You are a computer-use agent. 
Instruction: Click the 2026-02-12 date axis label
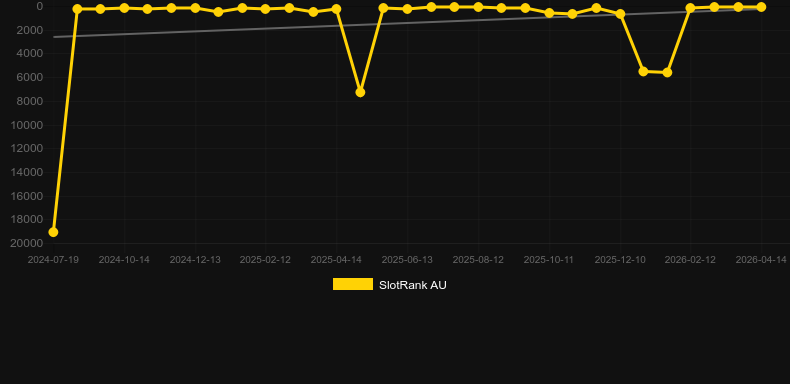point(690,260)
